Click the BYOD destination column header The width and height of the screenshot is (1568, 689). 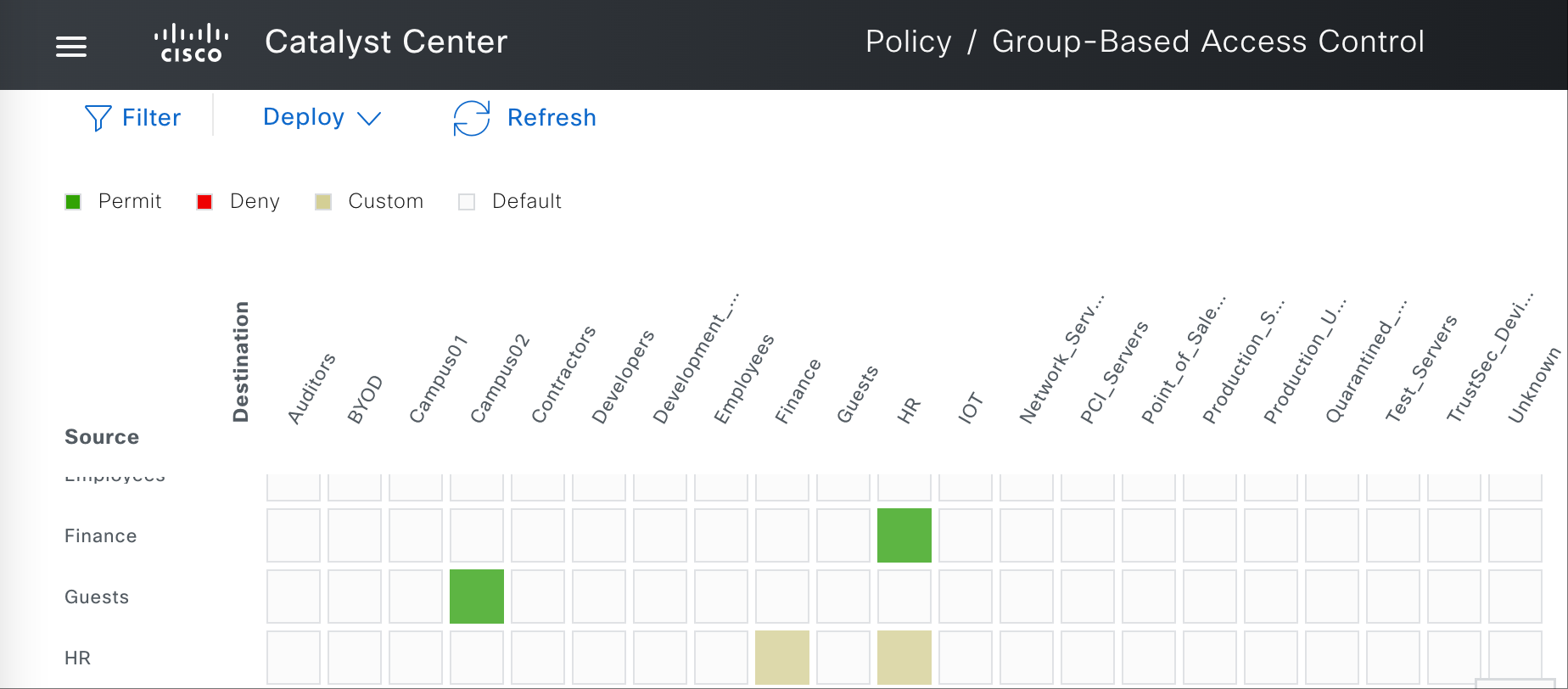(365, 400)
